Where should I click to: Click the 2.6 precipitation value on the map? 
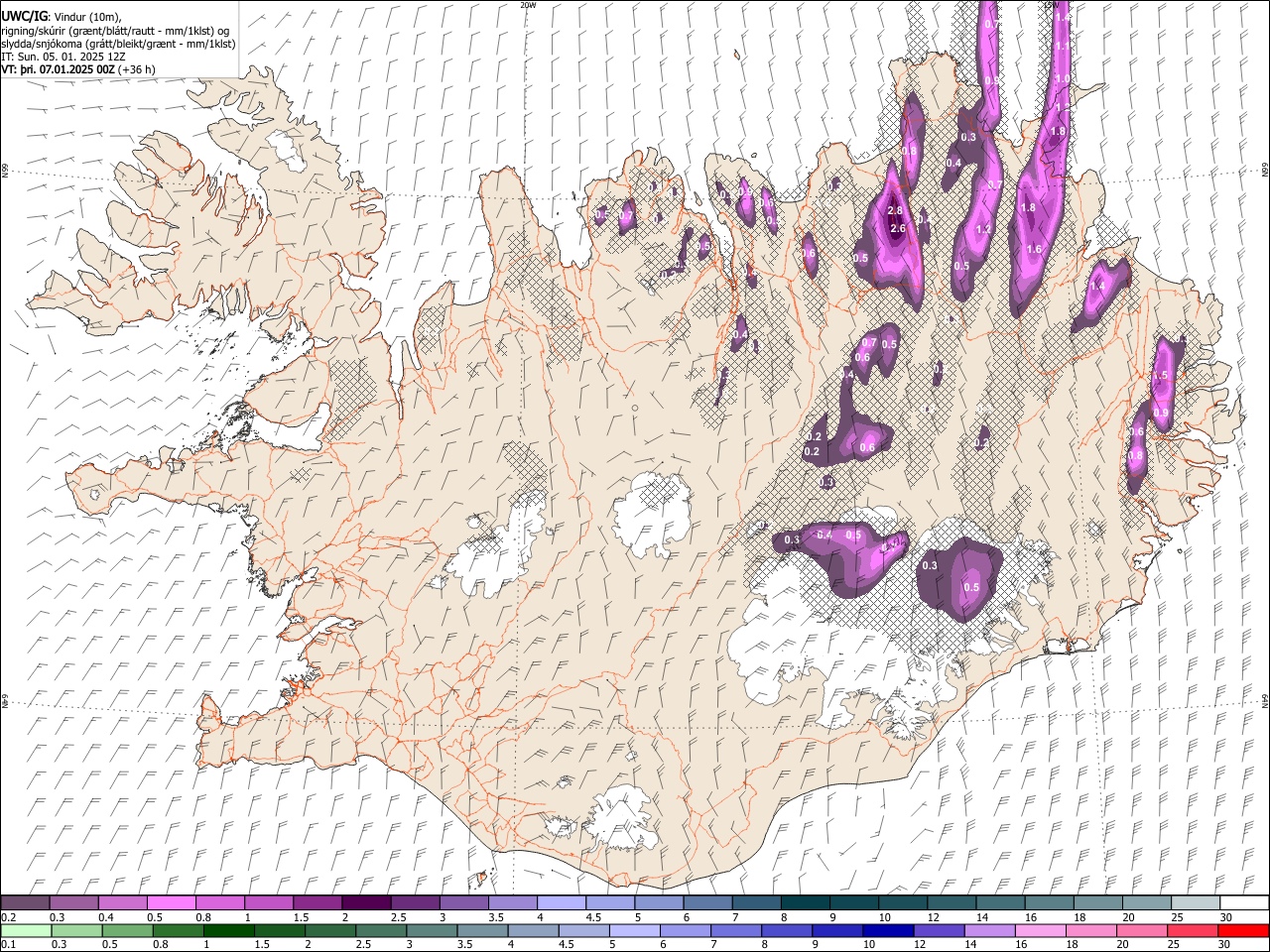tap(899, 229)
